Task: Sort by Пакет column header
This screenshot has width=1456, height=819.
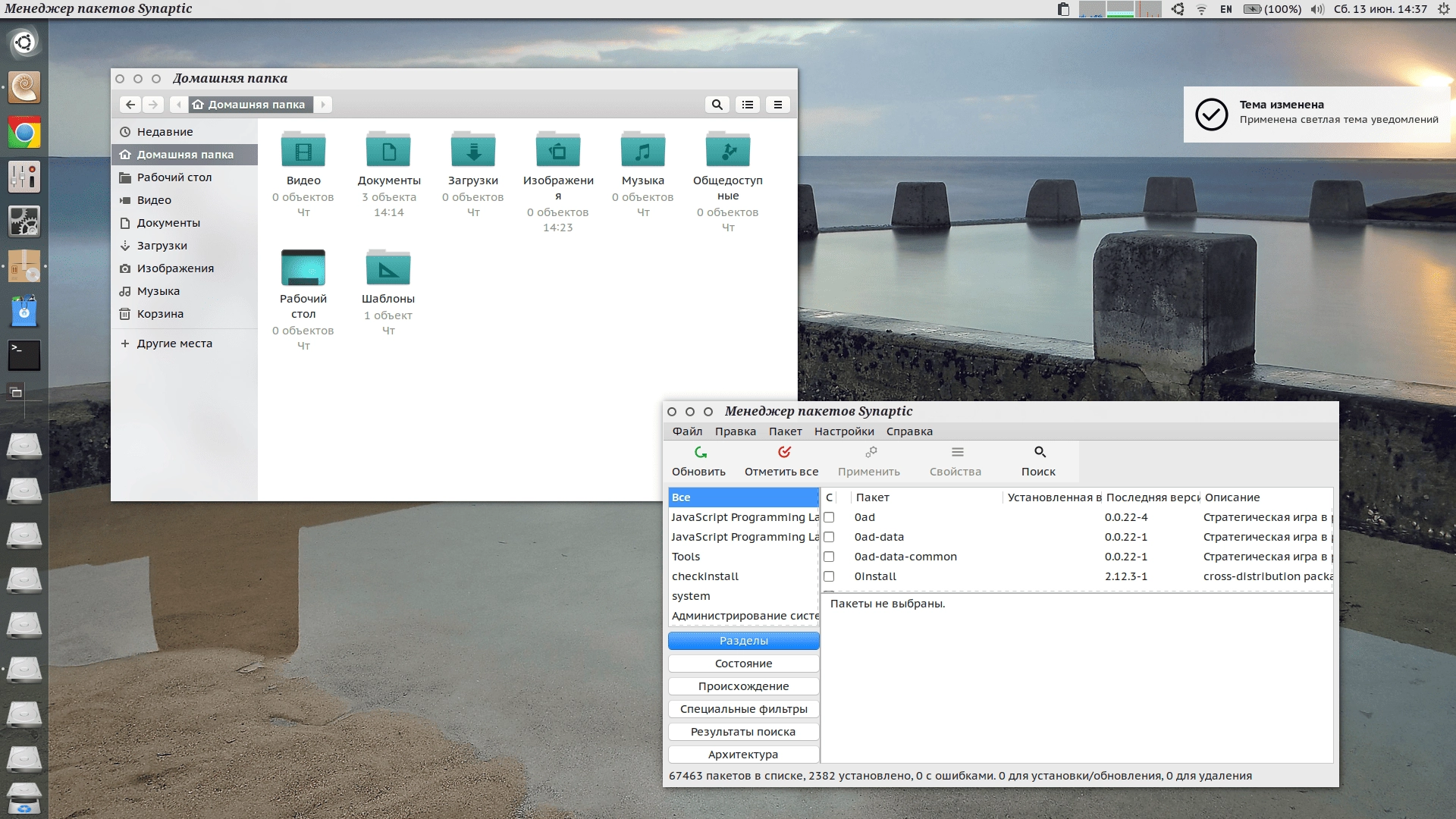Action: (x=927, y=497)
